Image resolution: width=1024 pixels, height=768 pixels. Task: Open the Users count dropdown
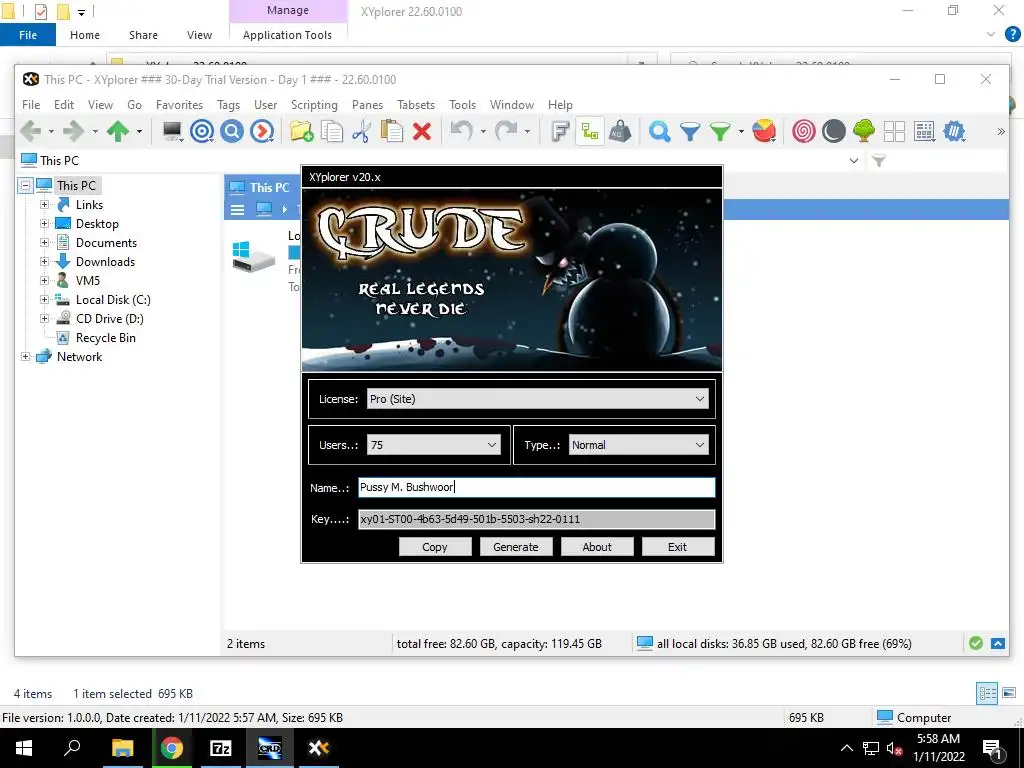click(434, 445)
